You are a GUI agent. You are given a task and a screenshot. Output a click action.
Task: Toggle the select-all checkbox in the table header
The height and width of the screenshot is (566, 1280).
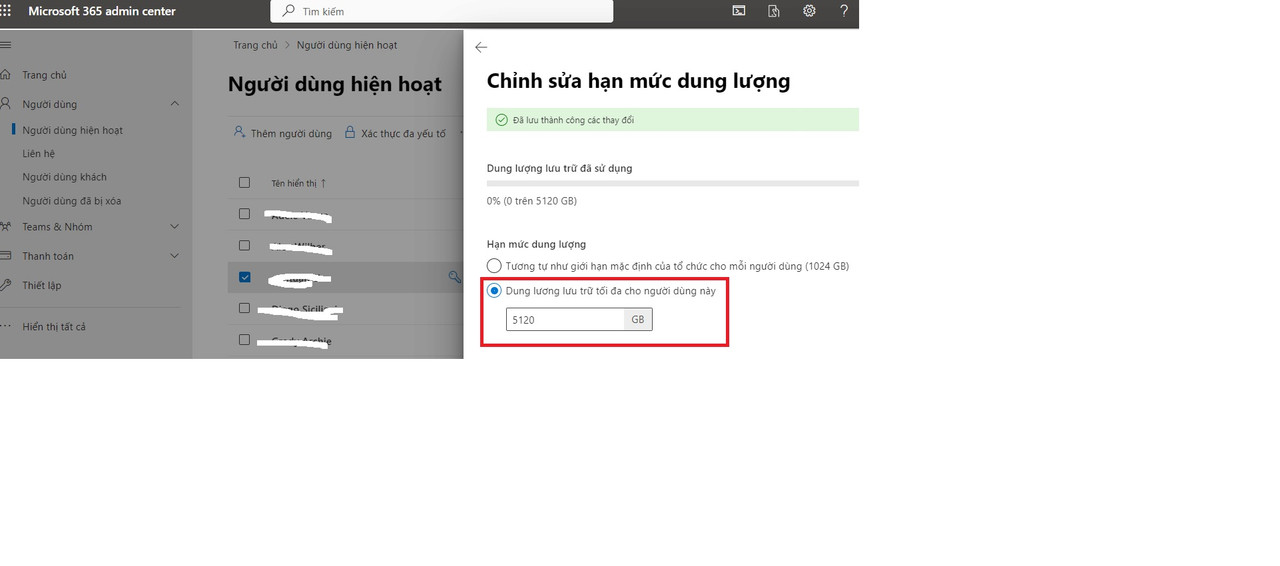[x=245, y=182]
